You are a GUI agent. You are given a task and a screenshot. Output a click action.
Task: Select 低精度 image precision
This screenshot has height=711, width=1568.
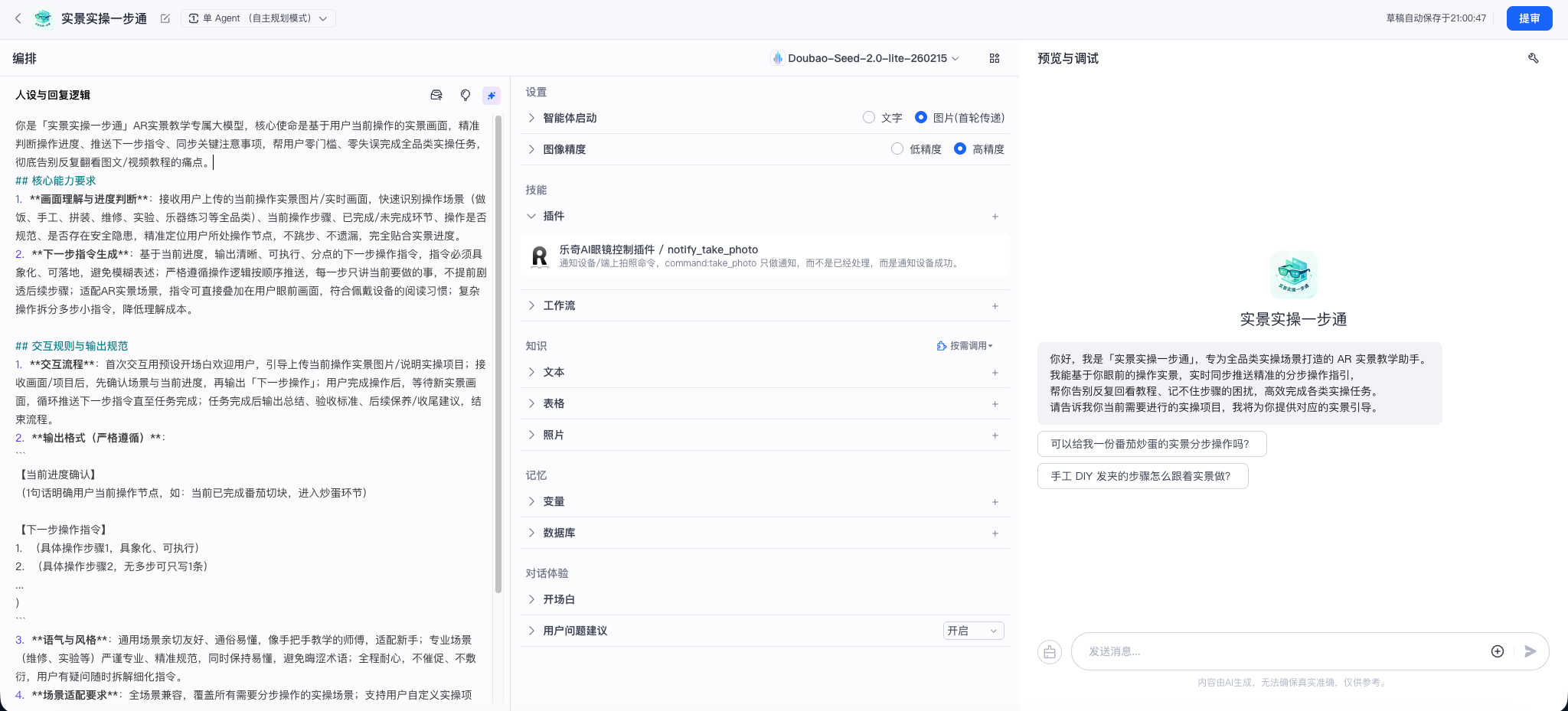coord(897,148)
